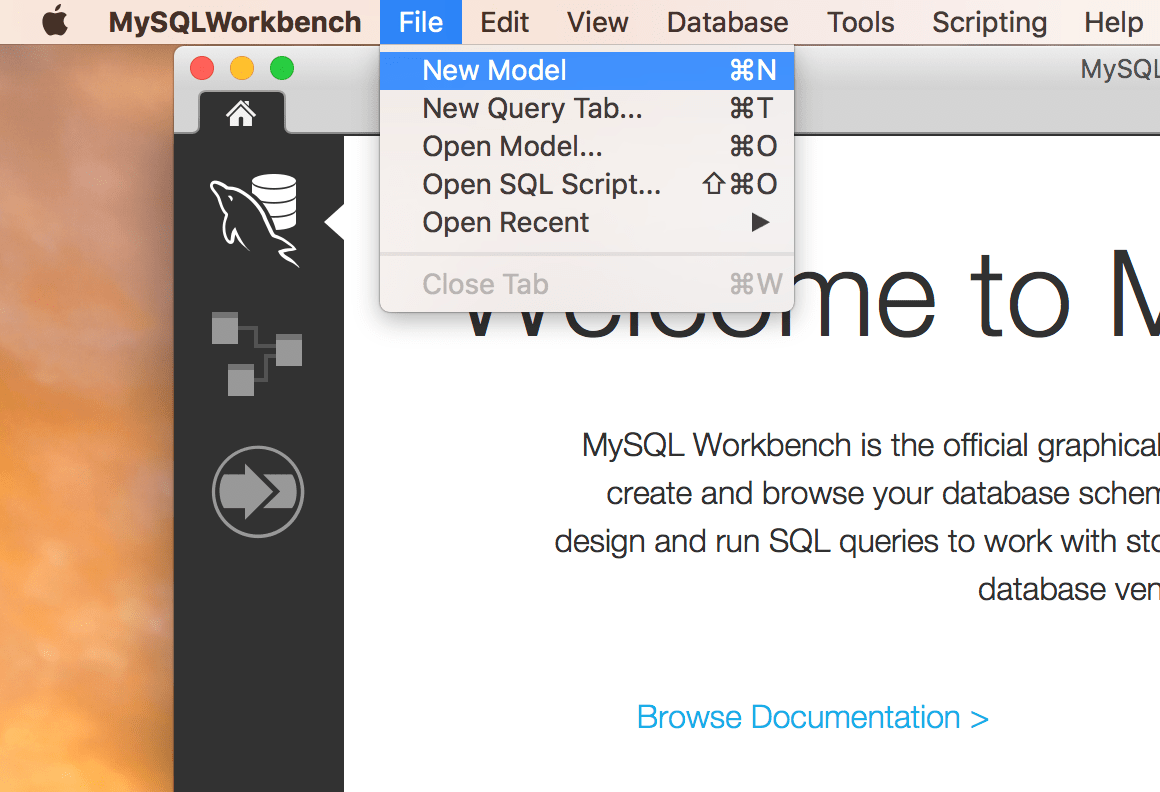Click the yellow minimize window button

242,68
